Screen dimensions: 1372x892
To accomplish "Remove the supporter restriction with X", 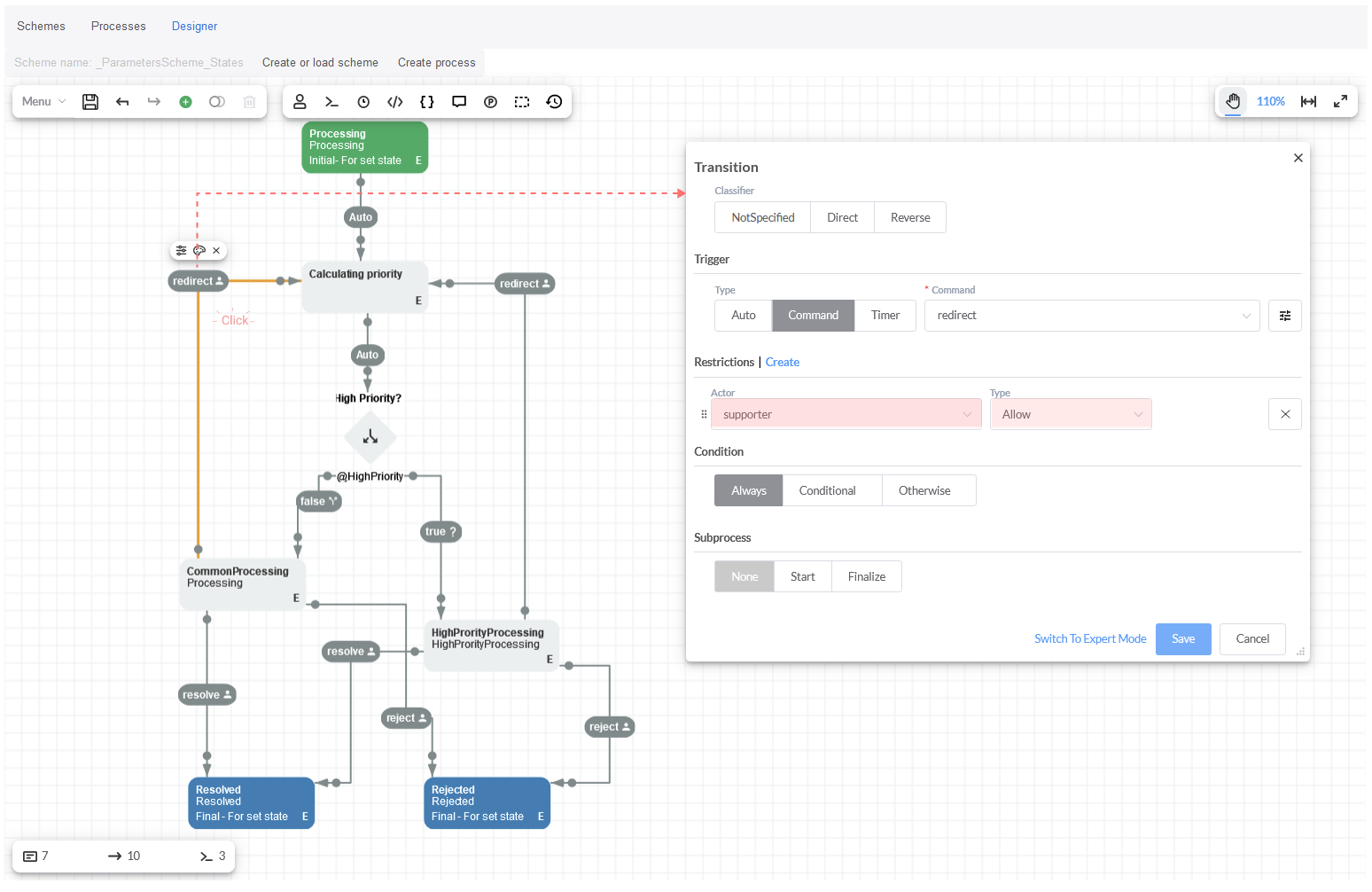I will [1285, 414].
